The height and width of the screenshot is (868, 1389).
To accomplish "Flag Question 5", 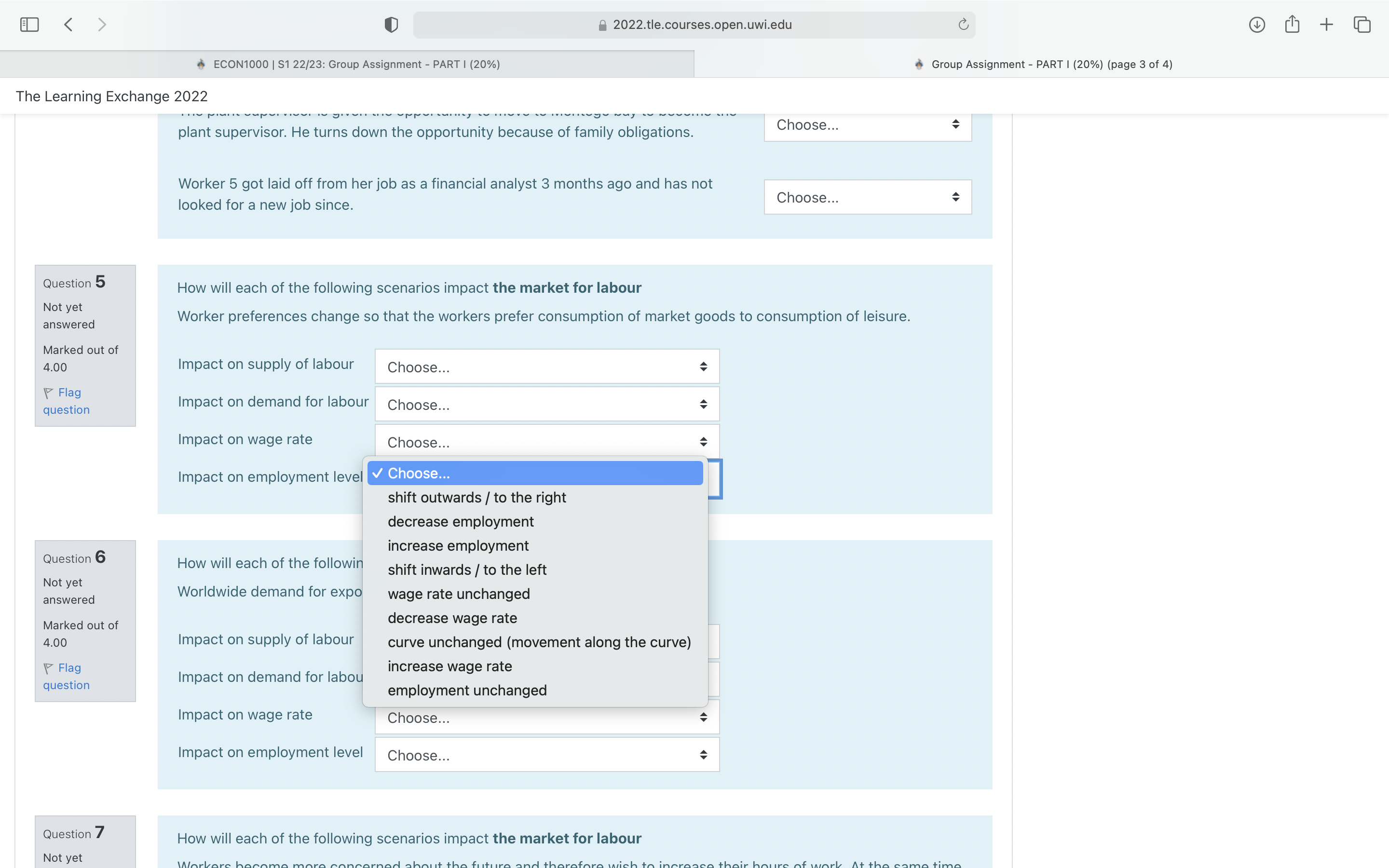I will [x=66, y=401].
